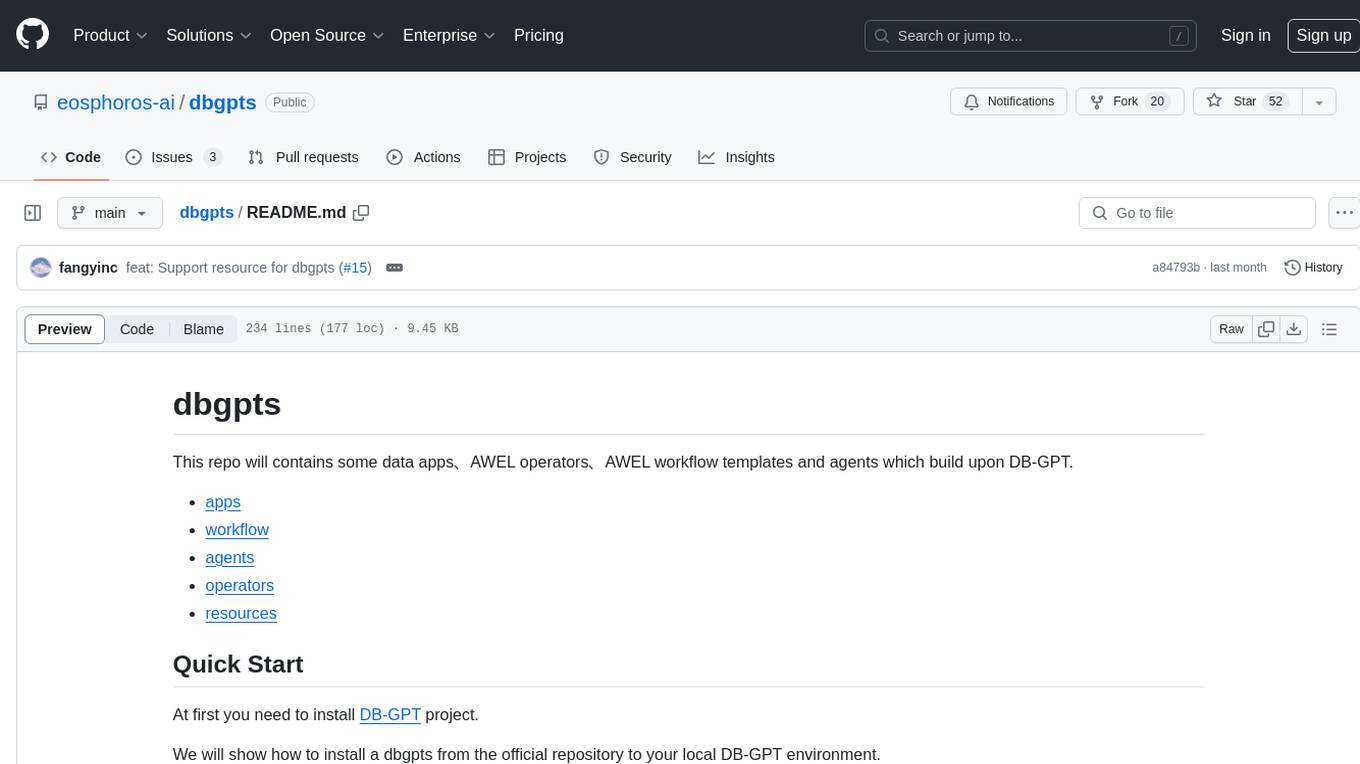Image resolution: width=1360 pixels, height=764 pixels.
Task: Open the workflow link
Action: tap(237, 530)
